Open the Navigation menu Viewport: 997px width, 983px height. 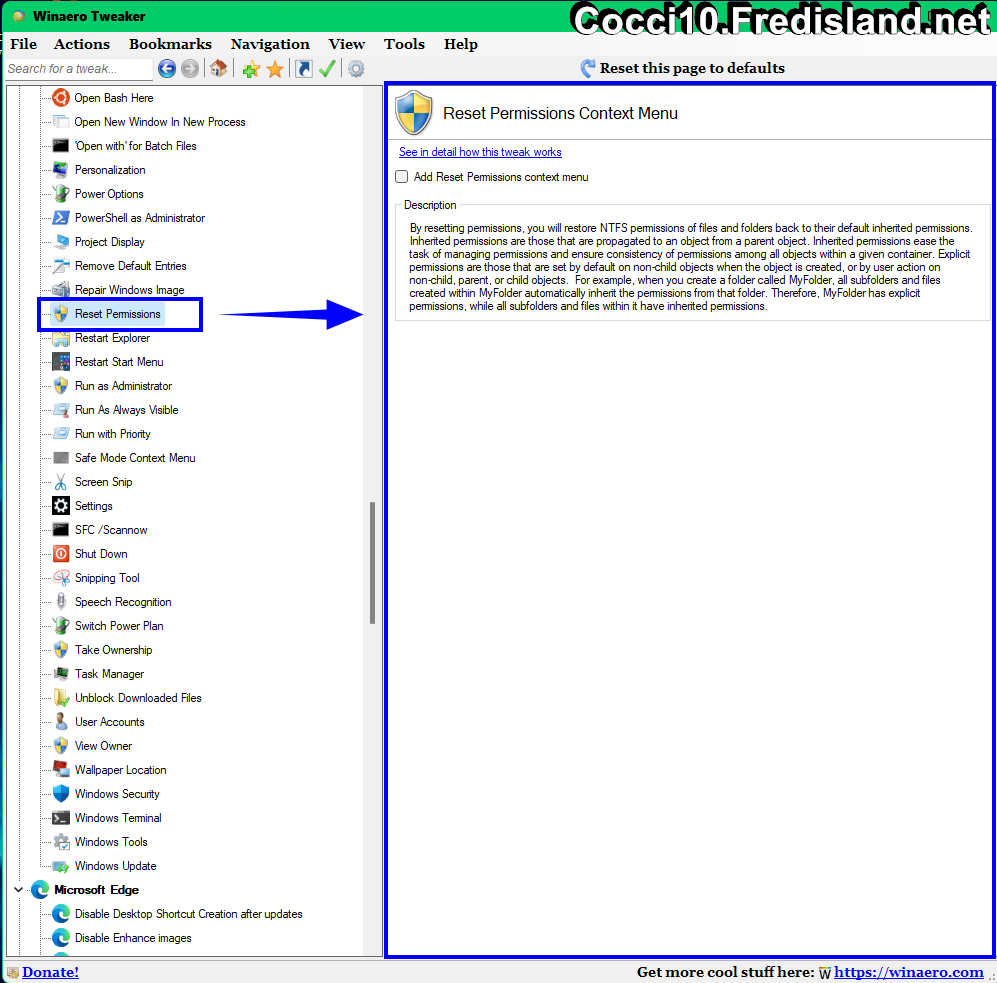(x=270, y=45)
